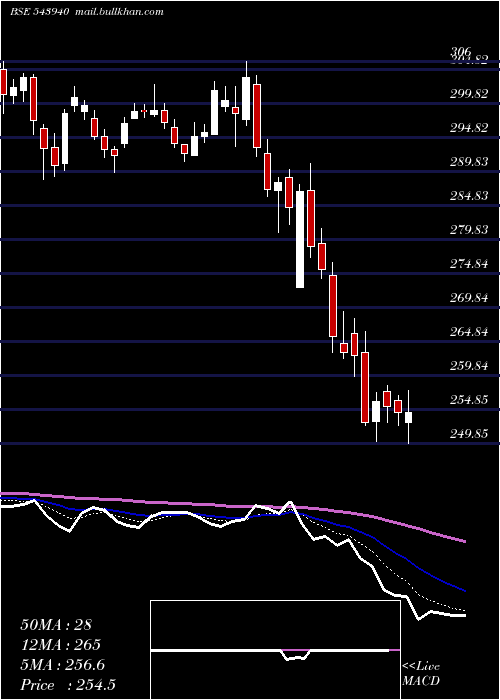Screen dimensions: 500x700
Task: Click the 274.84 price axis label
Action: tap(469, 264)
